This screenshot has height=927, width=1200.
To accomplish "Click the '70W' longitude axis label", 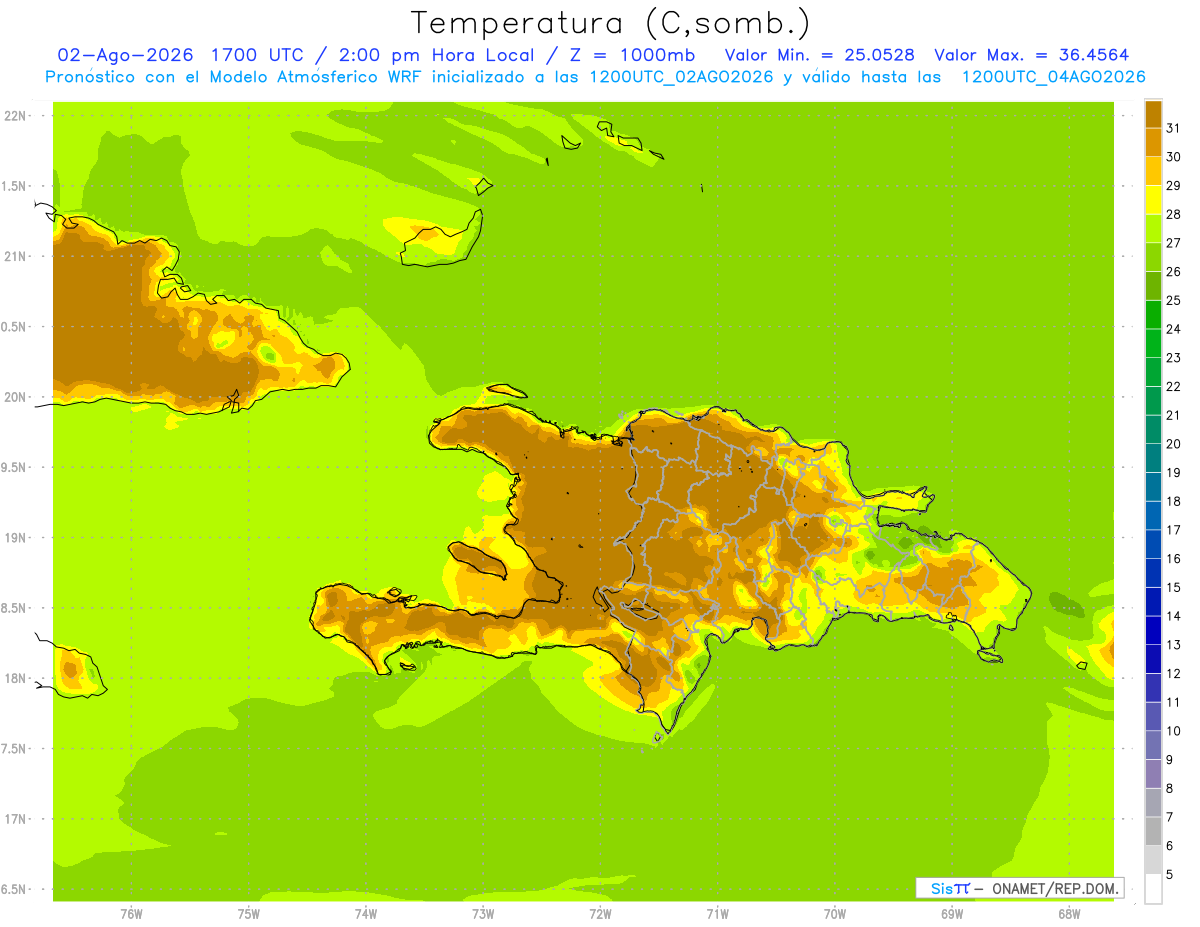I will click(835, 913).
